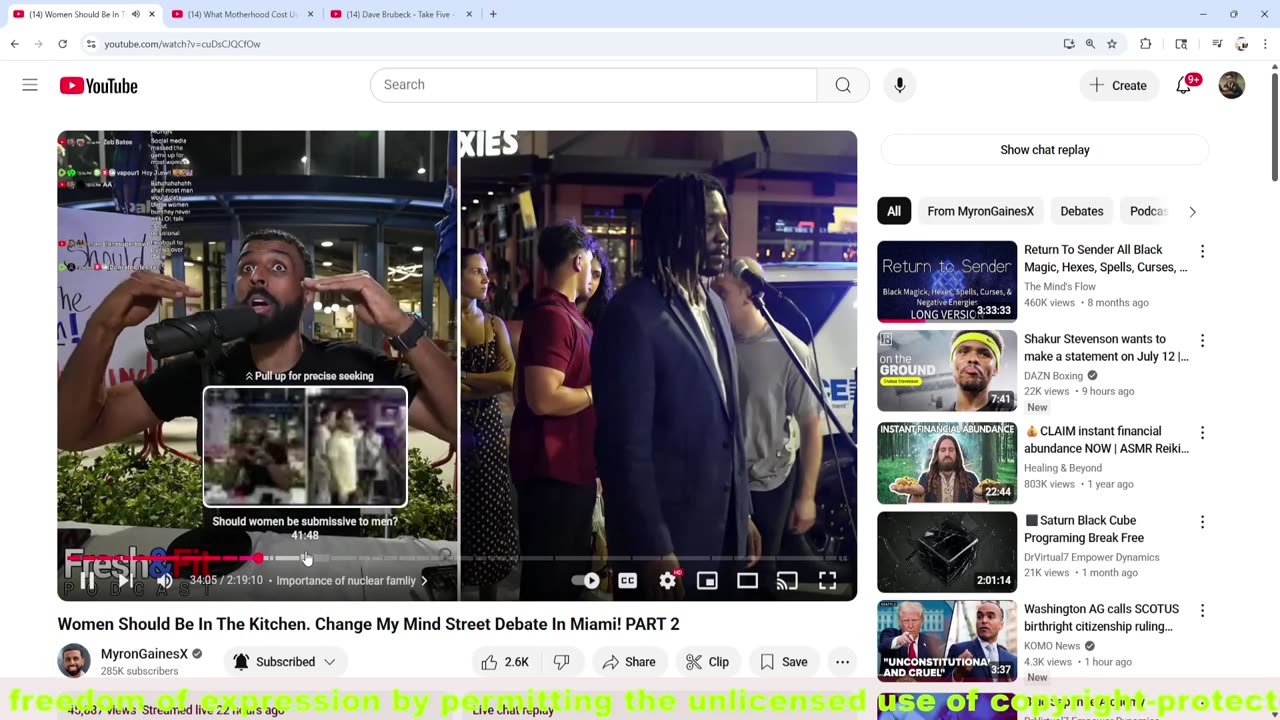Click Show chat replay button
1280x720 pixels.
pyautogui.click(x=1044, y=150)
